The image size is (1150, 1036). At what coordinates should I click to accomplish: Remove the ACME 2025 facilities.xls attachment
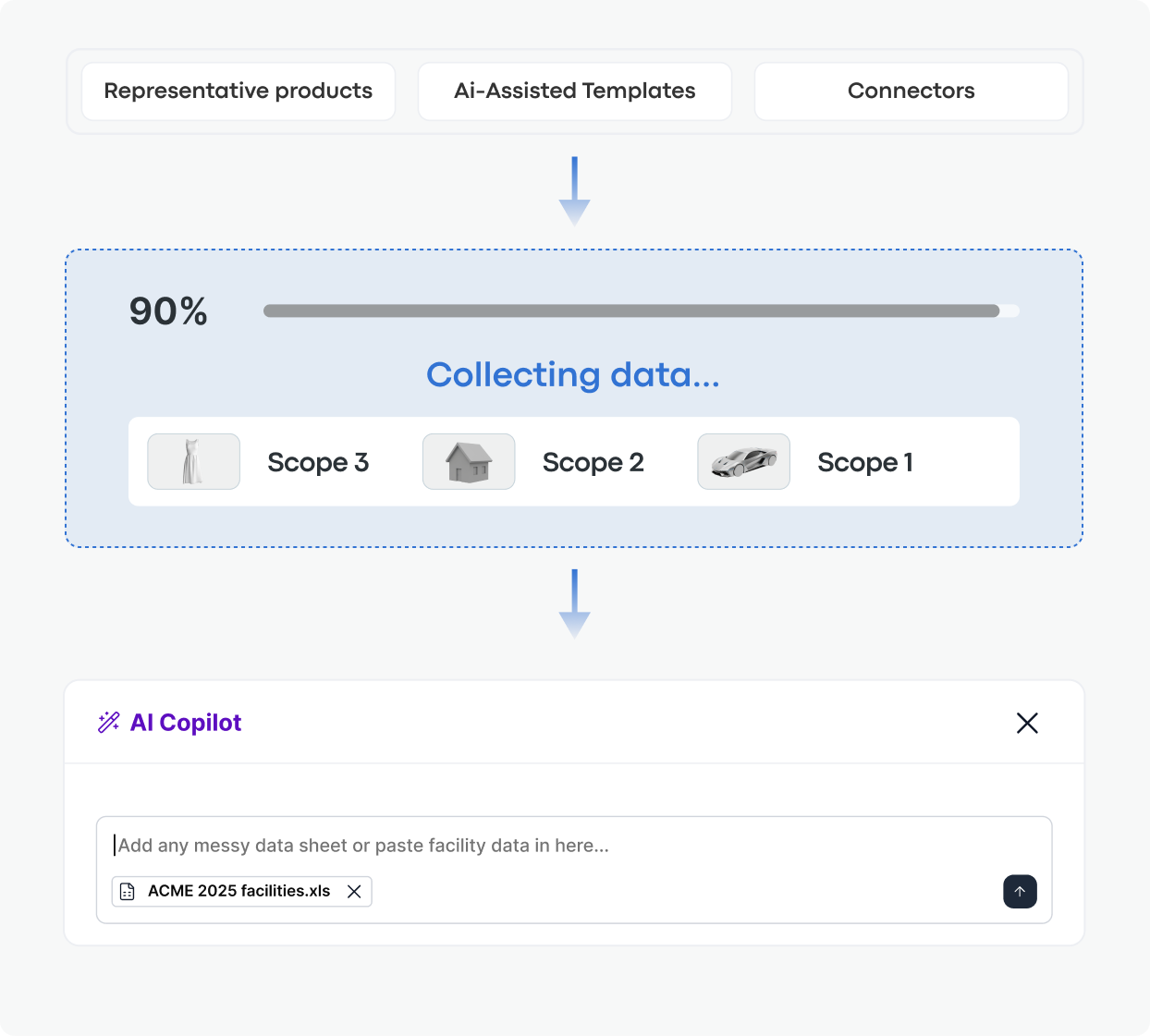click(354, 891)
